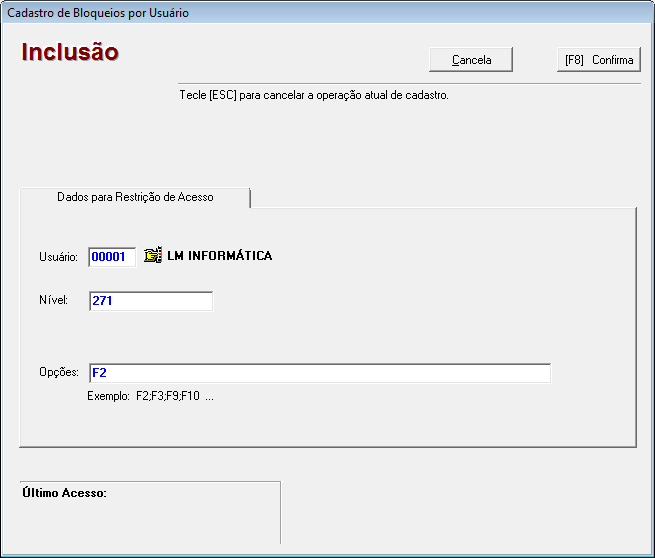Click the LM INFORMÁTICA user name text
Viewport: 655px width, 558px height.
coord(219,256)
